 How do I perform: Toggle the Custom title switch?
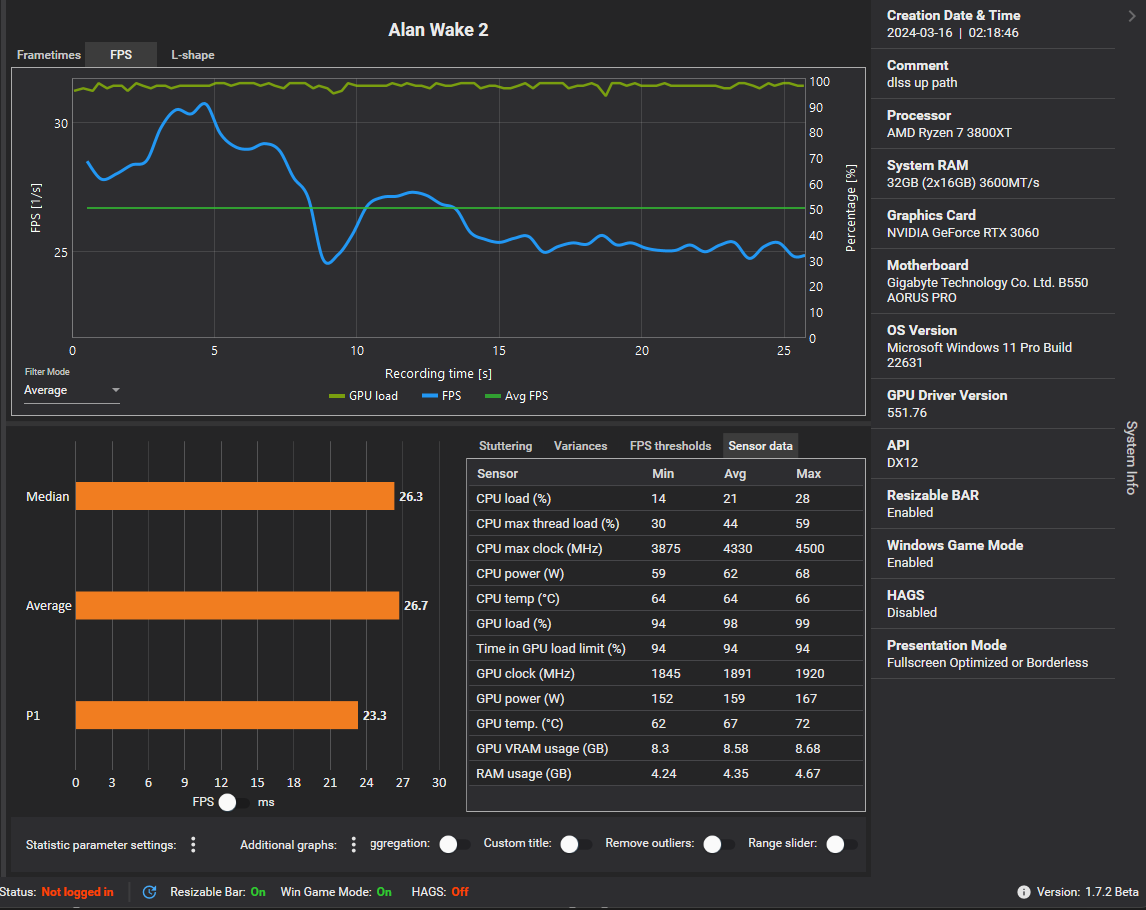(576, 844)
